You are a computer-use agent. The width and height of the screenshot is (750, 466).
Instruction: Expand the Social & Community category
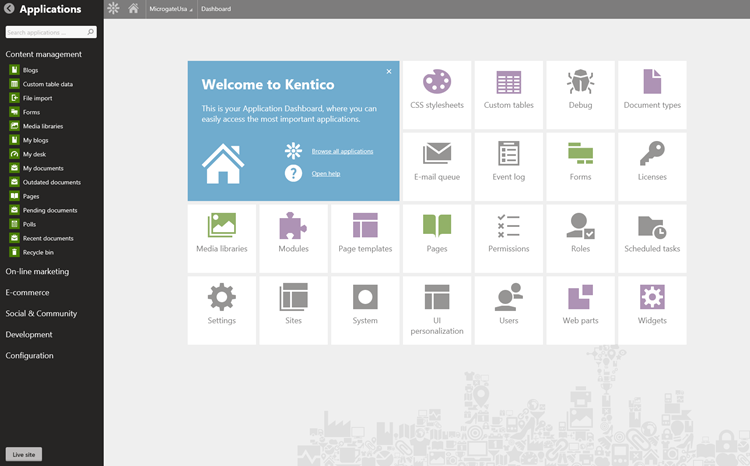click(x=41, y=314)
